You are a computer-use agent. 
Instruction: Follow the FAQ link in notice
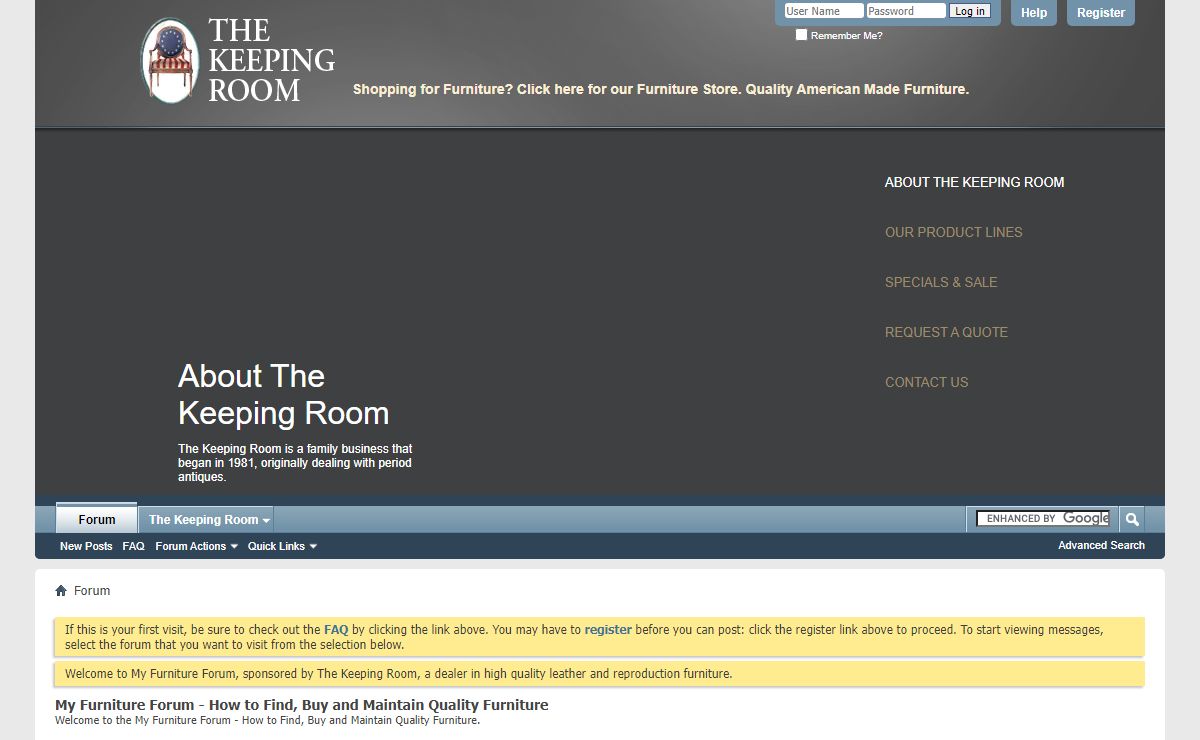(336, 630)
